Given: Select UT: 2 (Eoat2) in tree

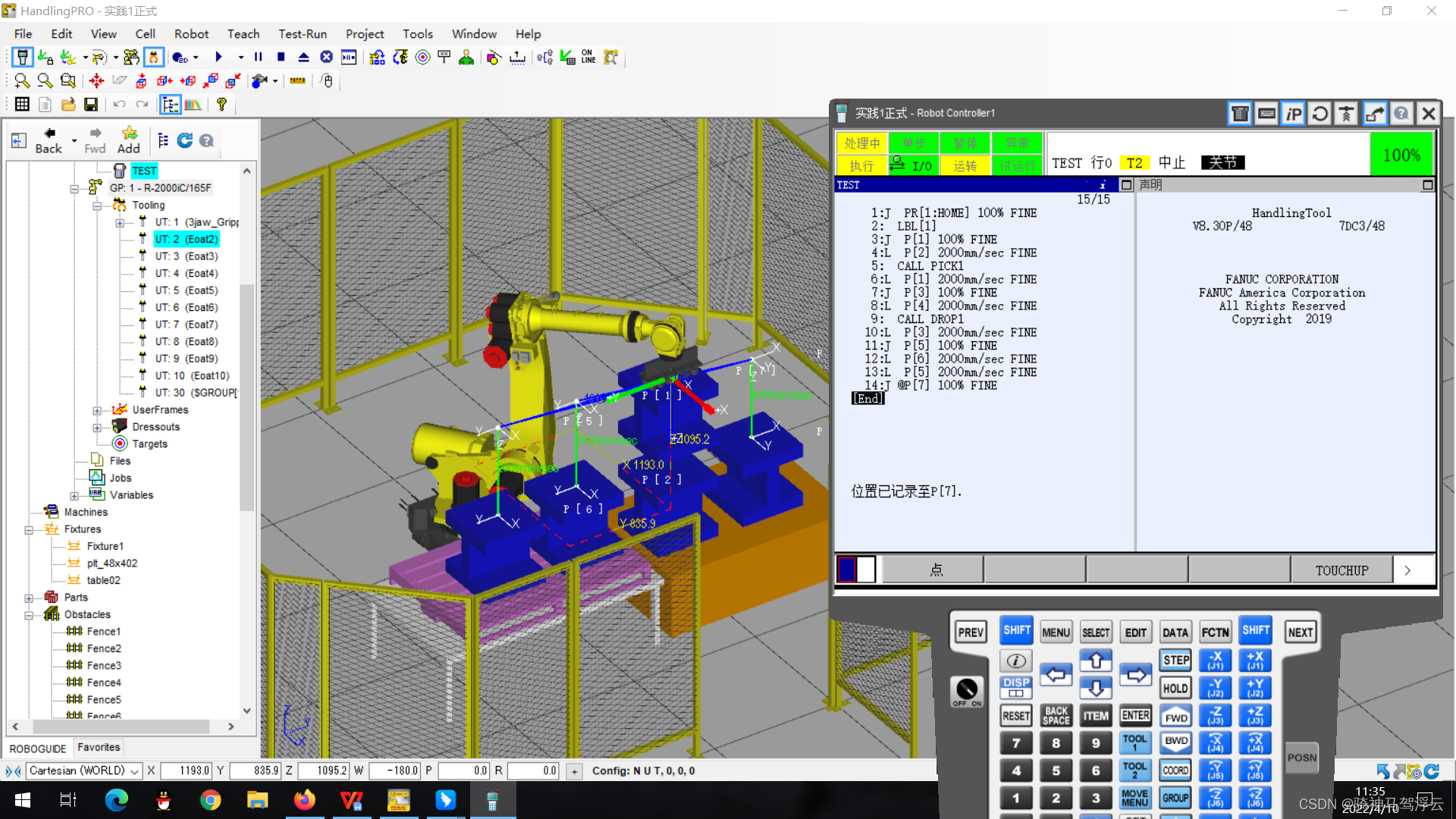Looking at the screenshot, I should point(186,240).
